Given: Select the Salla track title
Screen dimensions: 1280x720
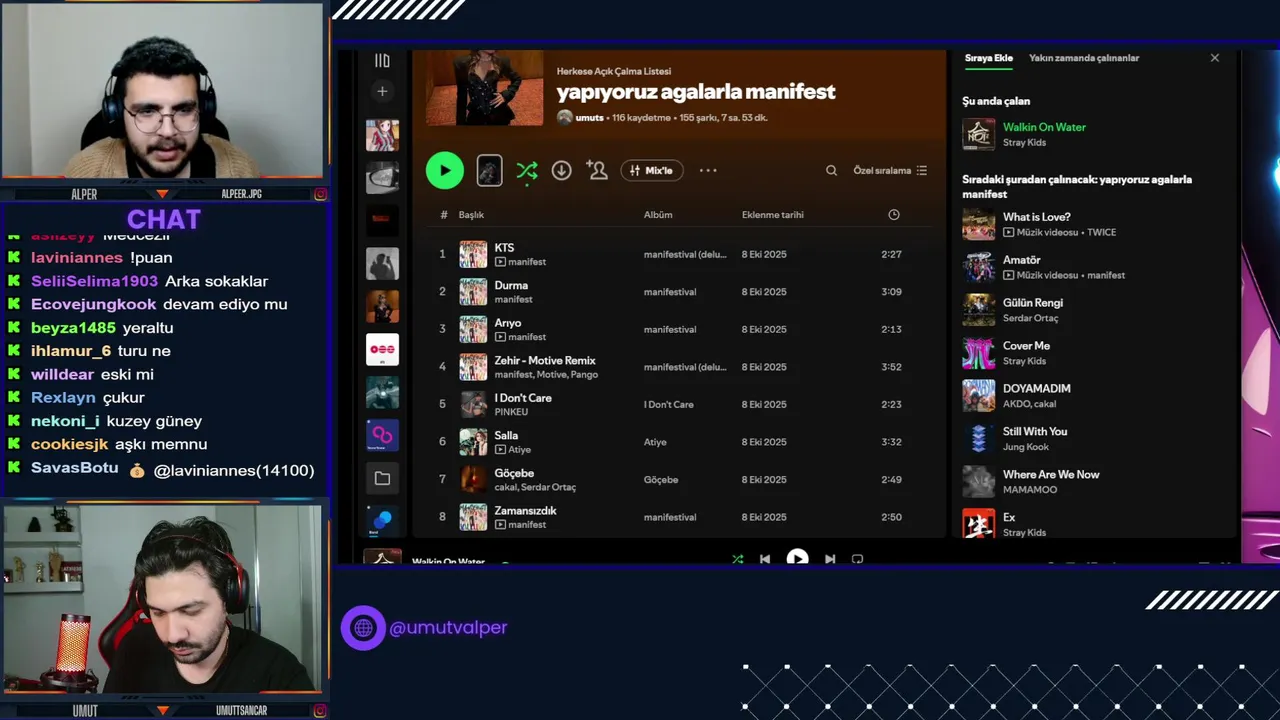Looking at the screenshot, I should click(506, 435).
